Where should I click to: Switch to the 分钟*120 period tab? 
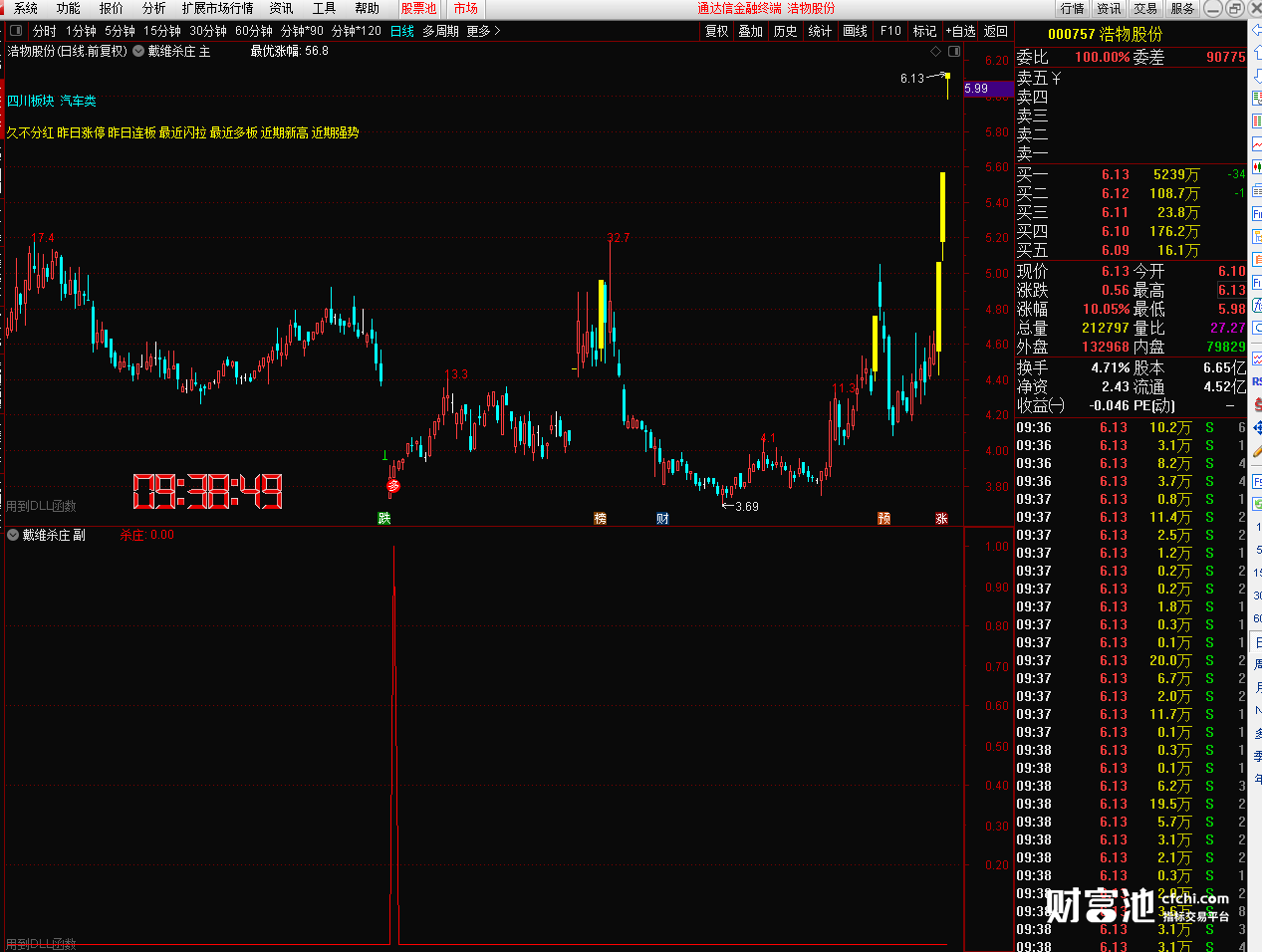click(357, 31)
